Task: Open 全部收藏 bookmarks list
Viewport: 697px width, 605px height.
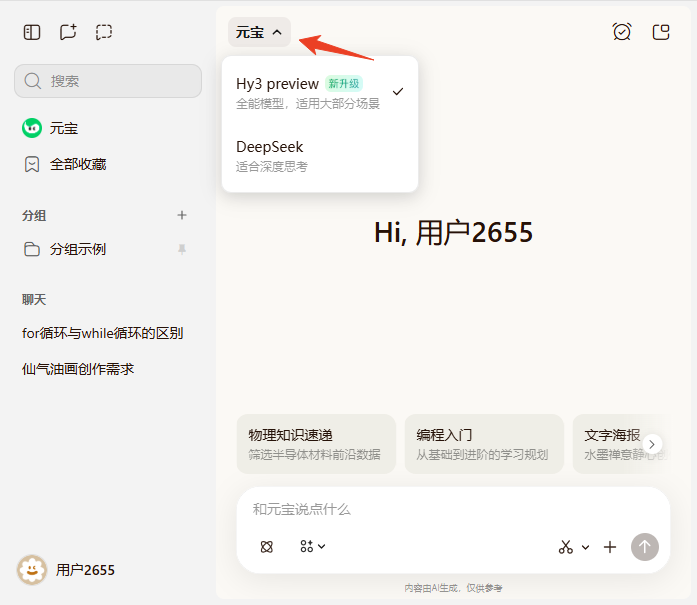Action: point(107,164)
